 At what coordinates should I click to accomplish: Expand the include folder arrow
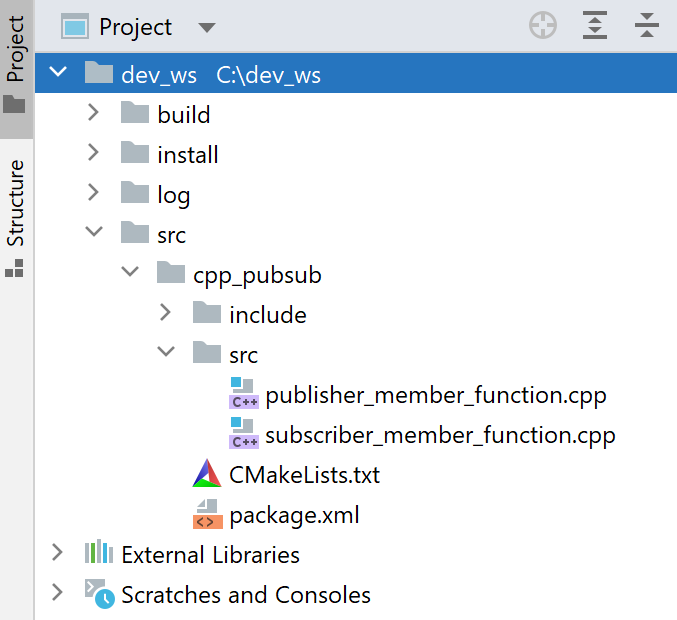166,313
